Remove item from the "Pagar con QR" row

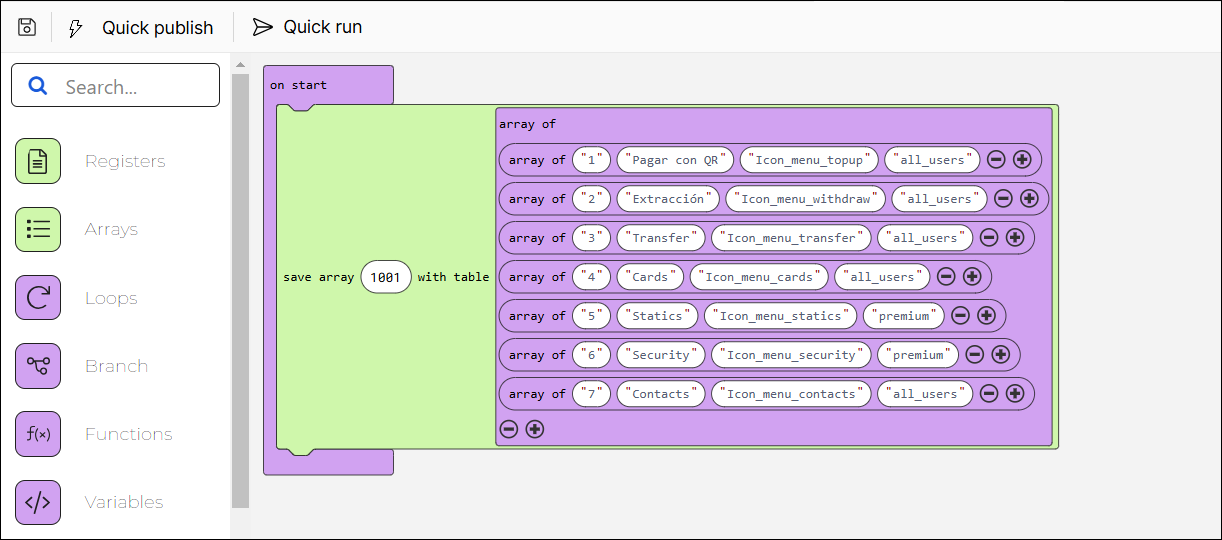[x=996, y=160]
